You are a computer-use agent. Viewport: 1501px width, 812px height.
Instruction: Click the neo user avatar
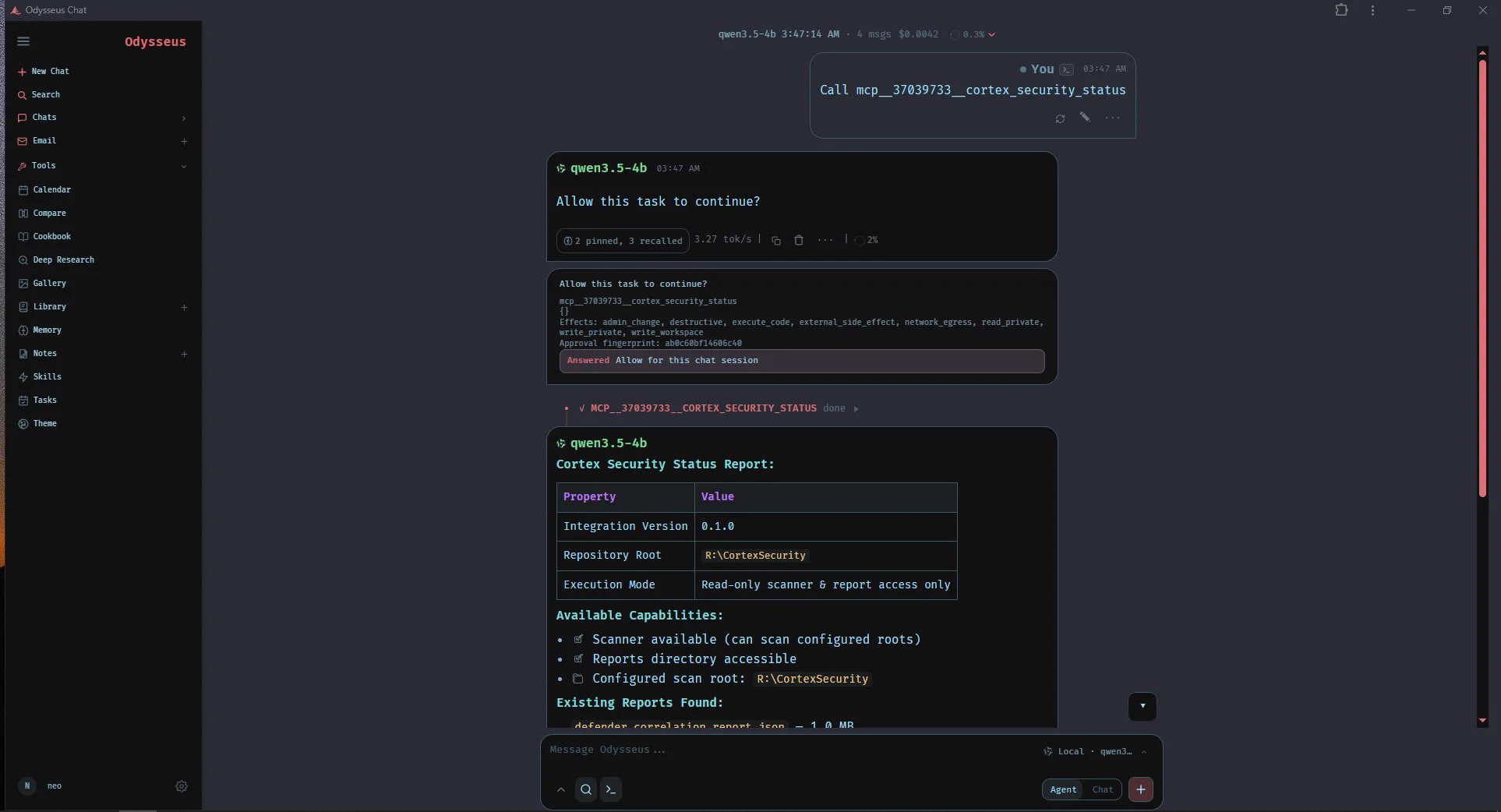[x=27, y=786]
